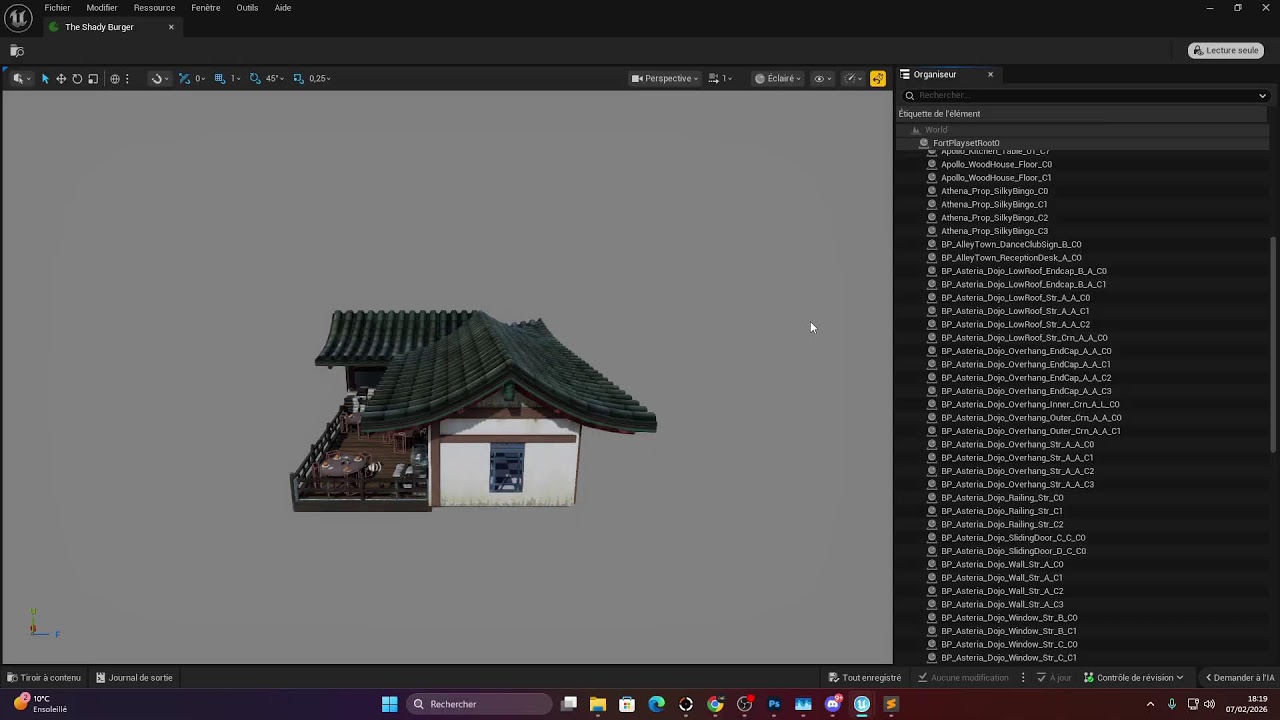Open viewport performance settings dropdown
The width and height of the screenshot is (1280, 720).
pos(853,78)
